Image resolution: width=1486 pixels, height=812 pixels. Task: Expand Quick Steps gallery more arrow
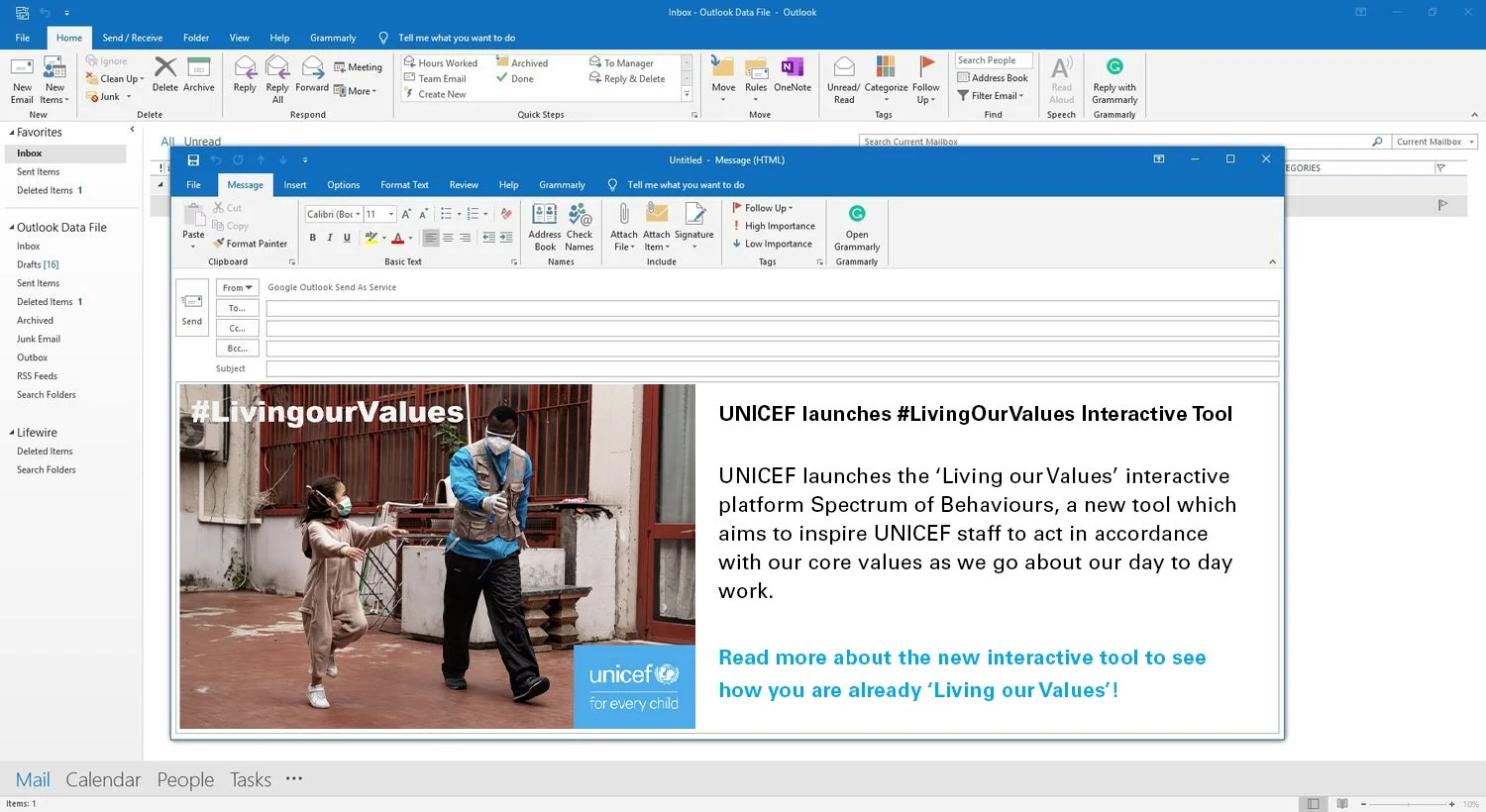click(687, 95)
